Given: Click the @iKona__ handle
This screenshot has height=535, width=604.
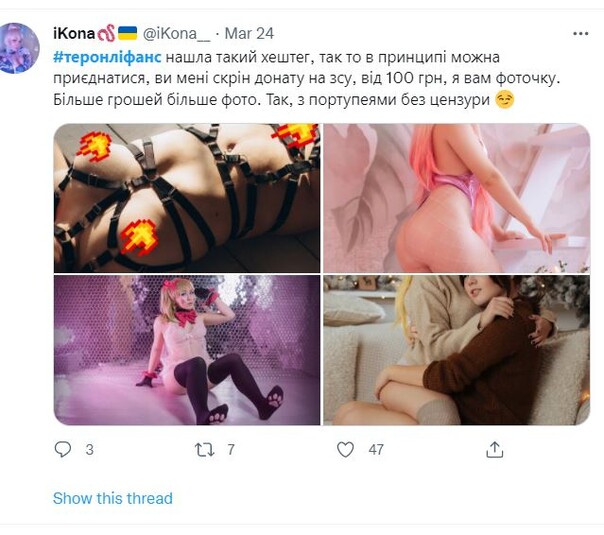Looking at the screenshot, I should [x=176, y=34].
